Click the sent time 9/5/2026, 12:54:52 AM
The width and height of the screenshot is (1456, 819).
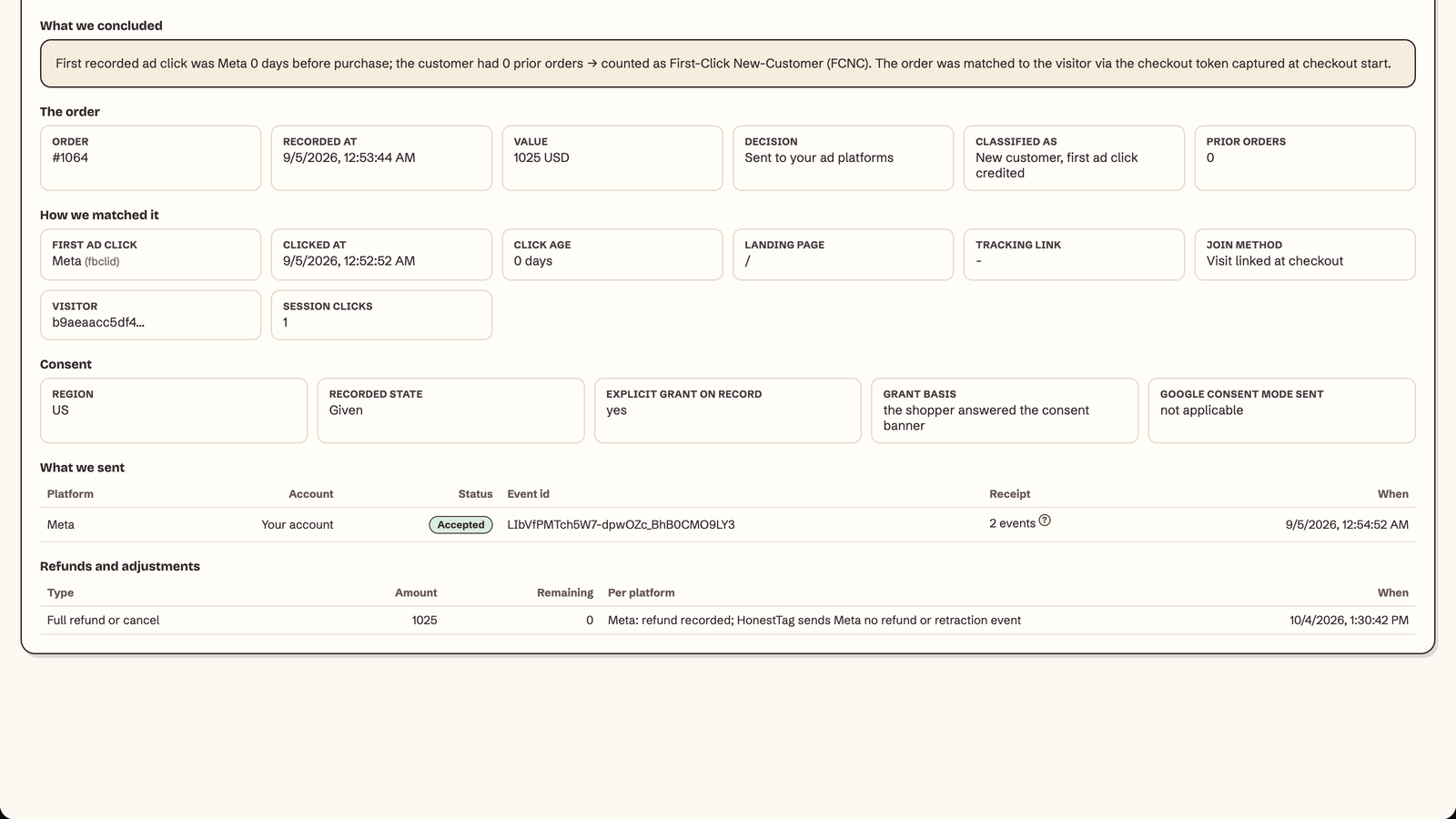[1347, 525]
